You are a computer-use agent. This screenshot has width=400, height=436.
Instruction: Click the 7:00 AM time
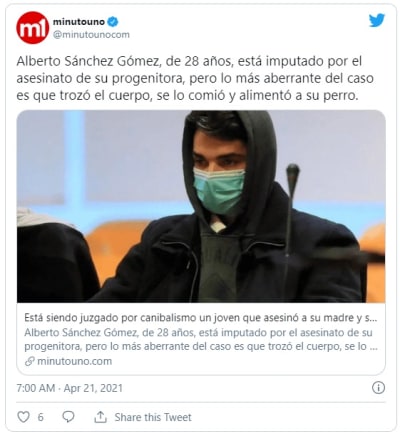pos(36,388)
